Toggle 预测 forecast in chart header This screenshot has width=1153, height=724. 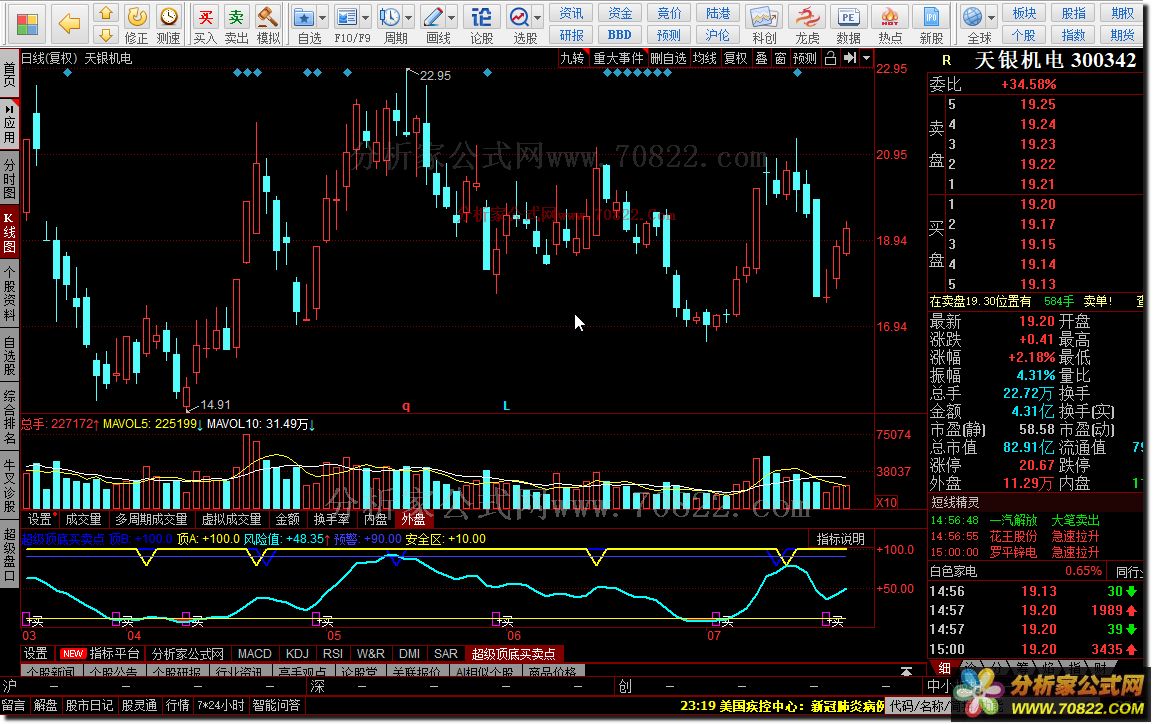point(804,58)
